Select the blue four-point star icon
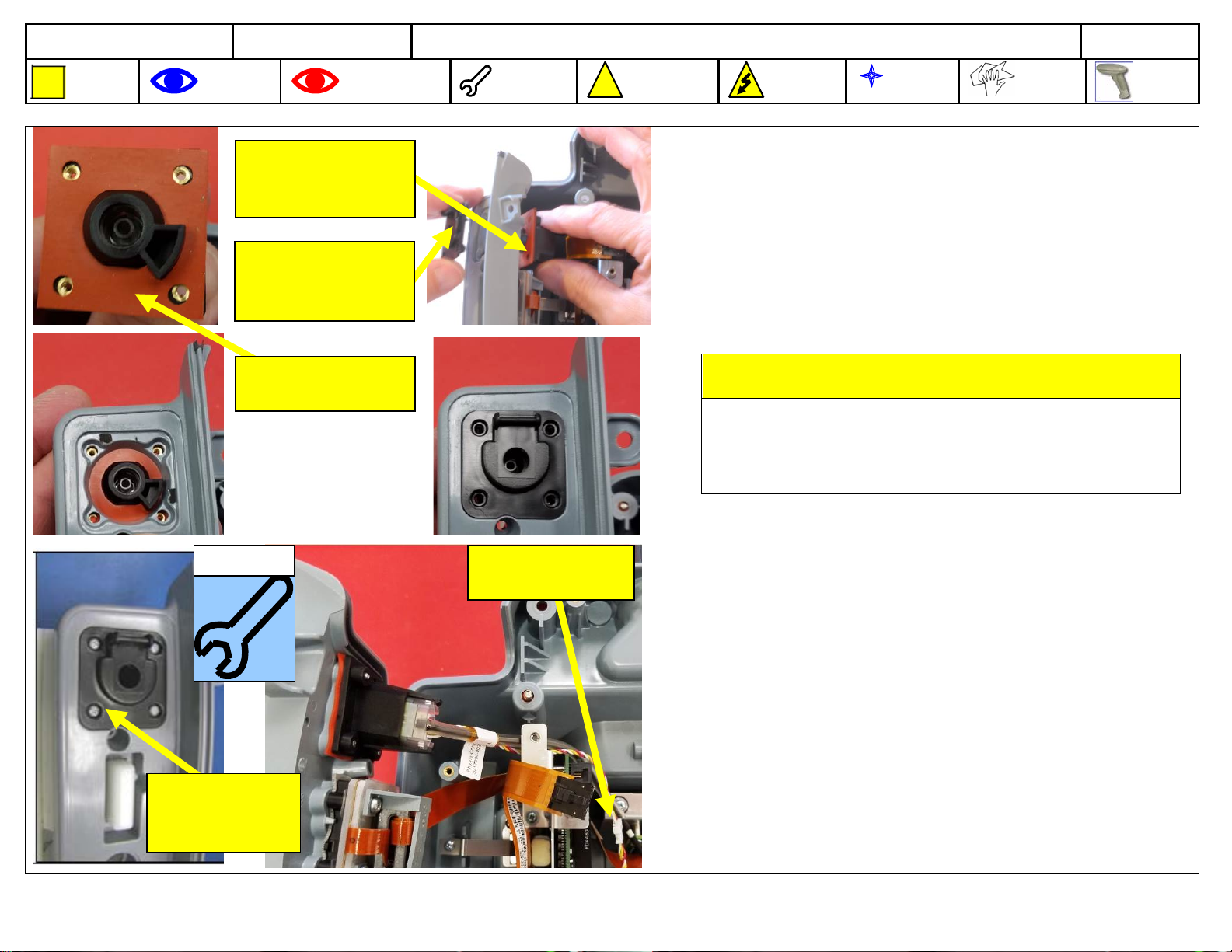 click(x=871, y=75)
